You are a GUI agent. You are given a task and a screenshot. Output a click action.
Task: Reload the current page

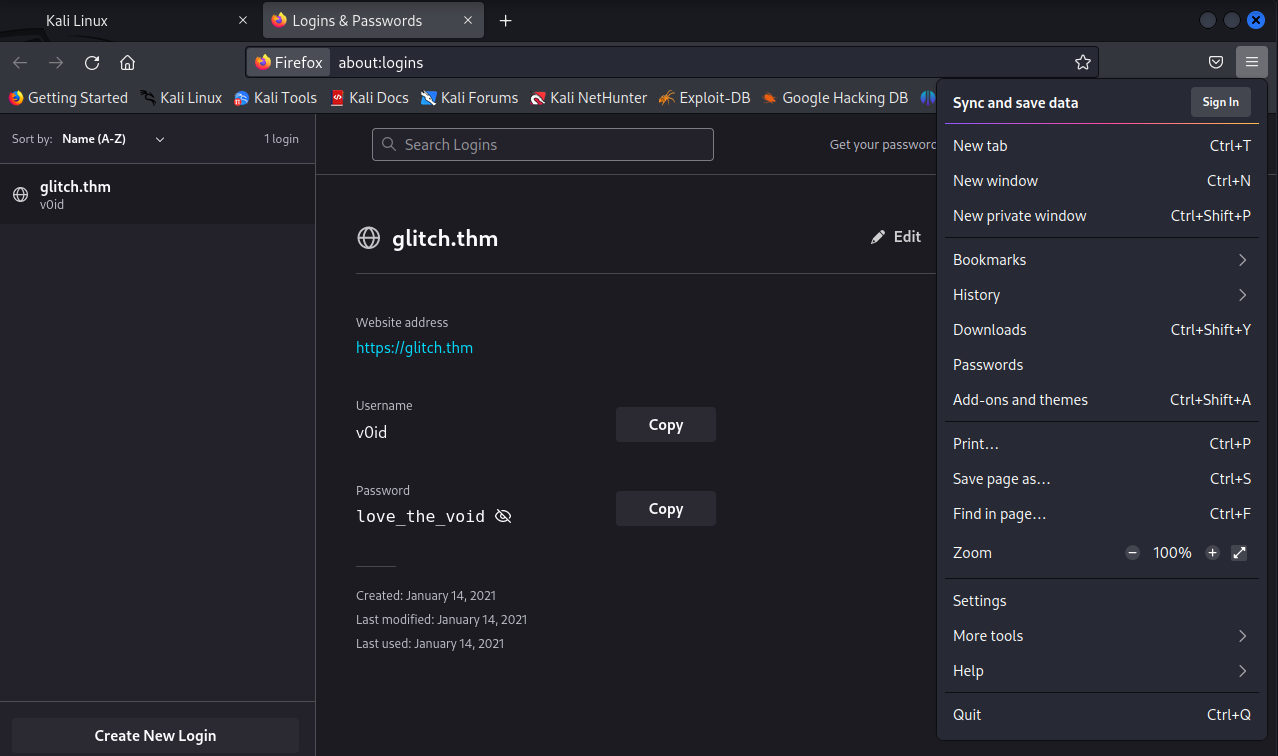pos(92,62)
